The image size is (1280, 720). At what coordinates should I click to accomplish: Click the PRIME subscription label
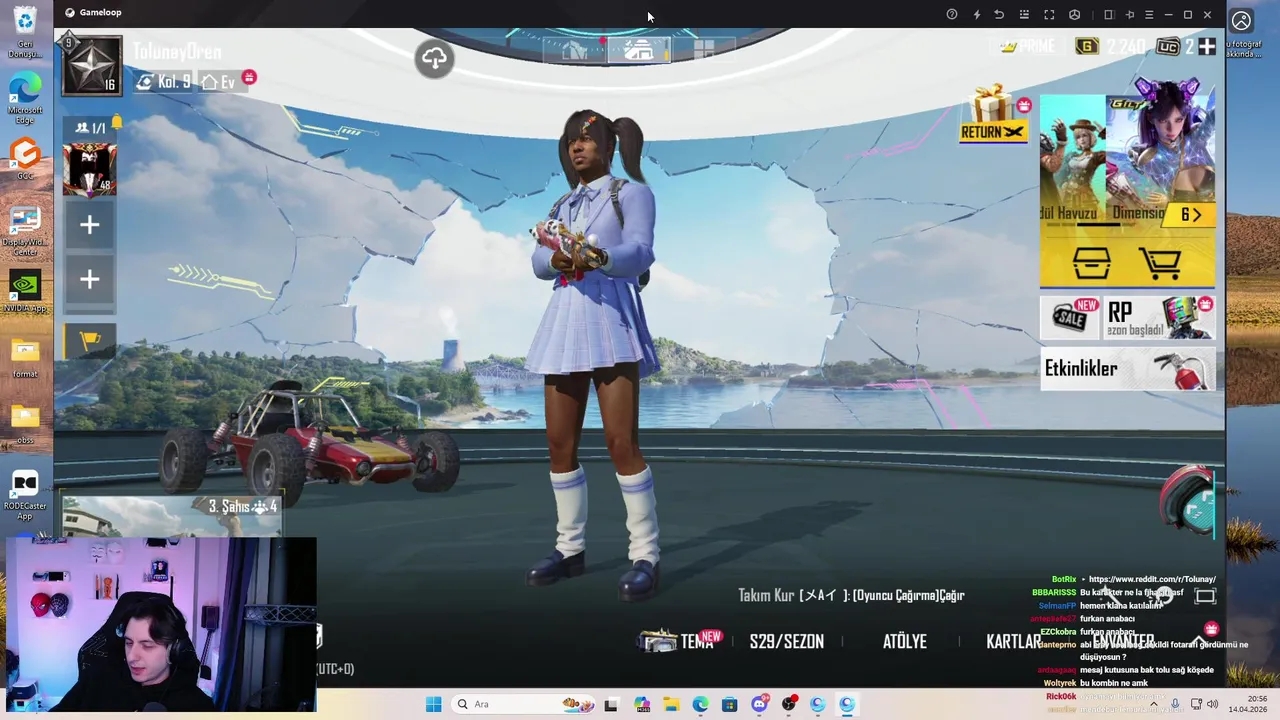pos(1027,46)
